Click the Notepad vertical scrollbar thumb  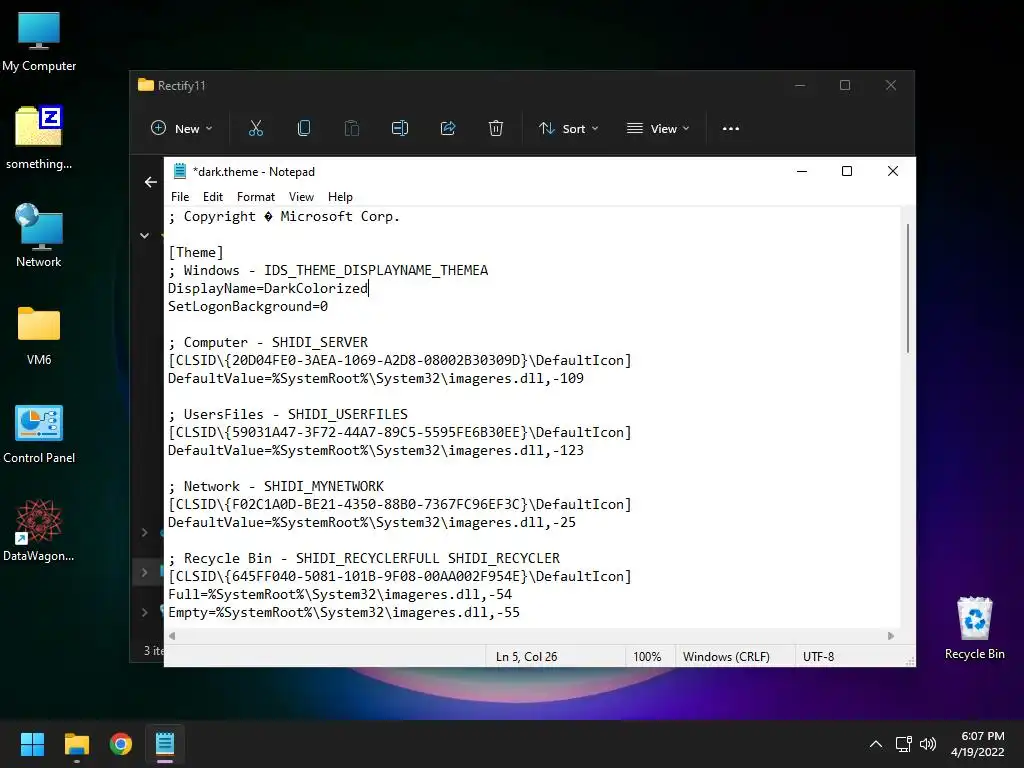pos(908,288)
